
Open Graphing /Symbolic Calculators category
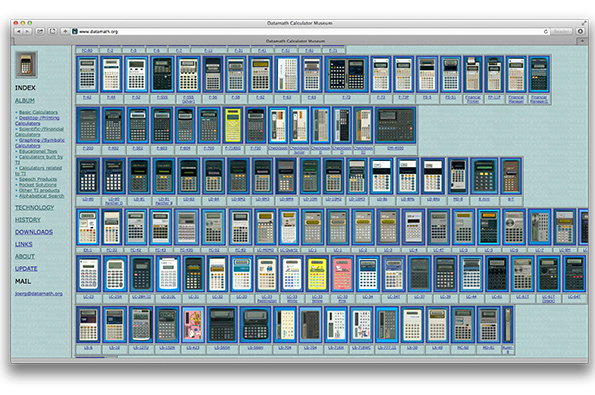tap(39, 143)
